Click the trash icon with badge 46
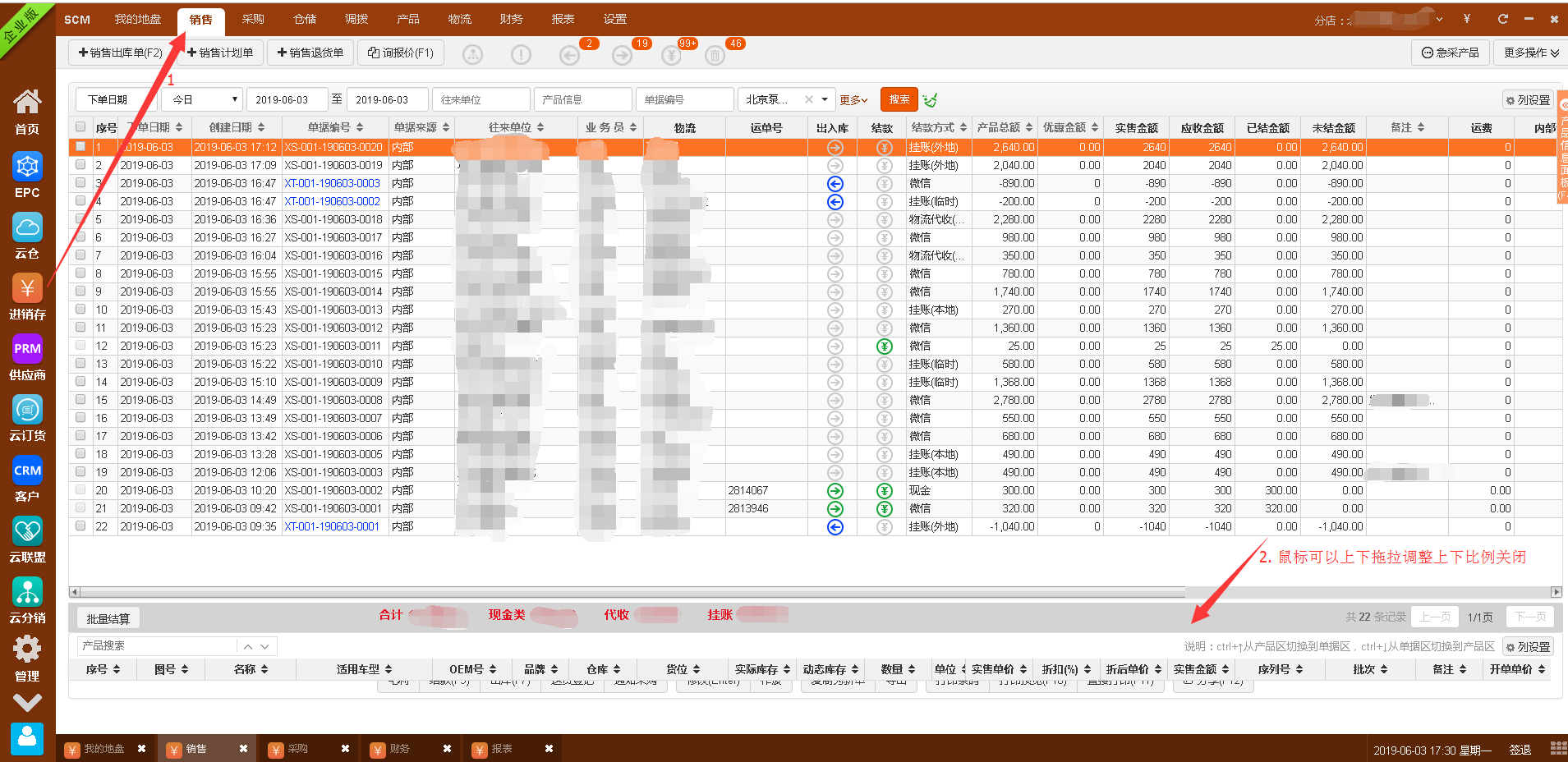The image size is (1568, 762). coord(715,55)
